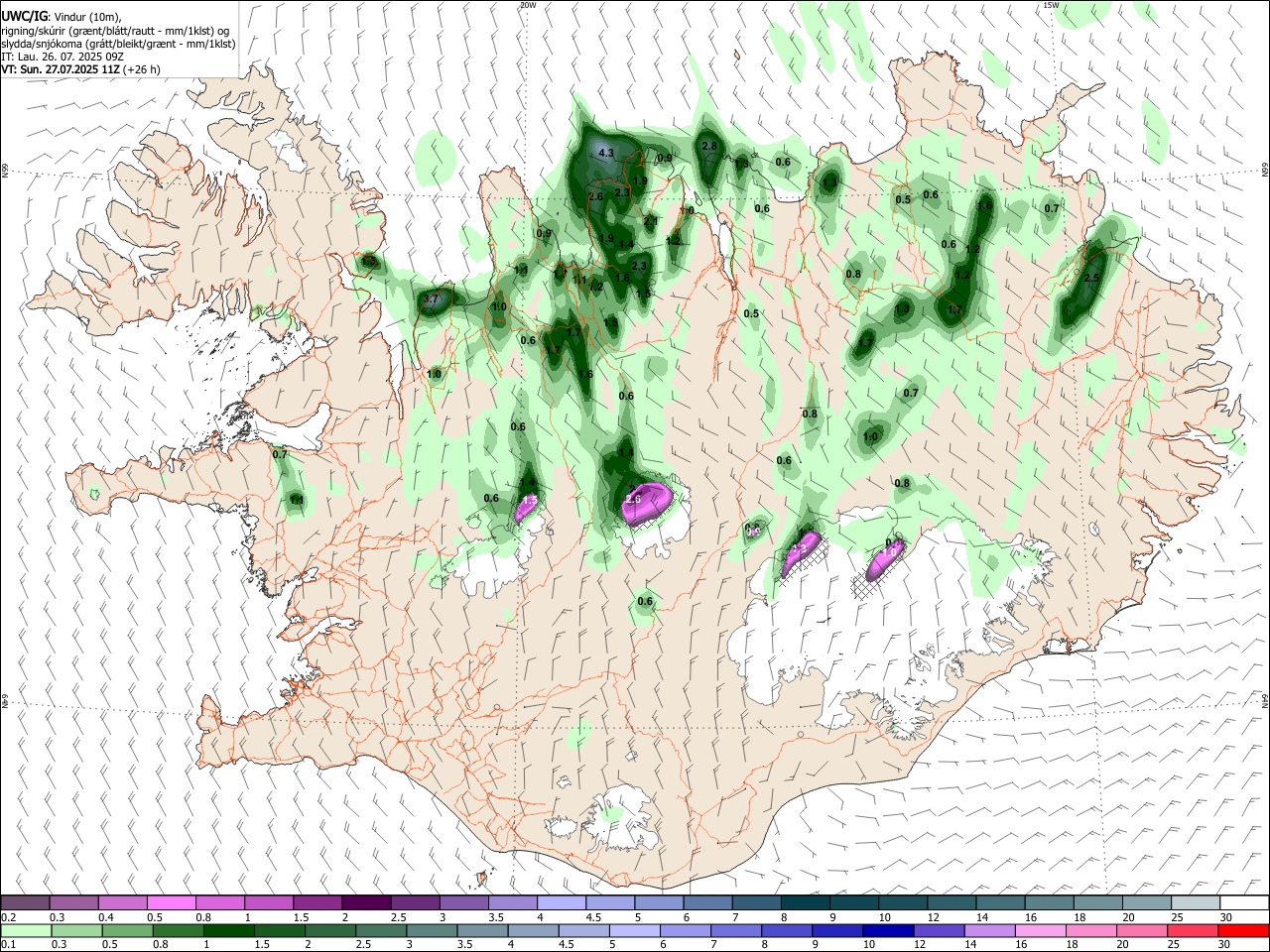Click the 'slydda/snjókoma (grátt/bleikt/grænt - mm/1klst)' line
The height and width of the screenshot is (952, 1270).
[118, 44]
